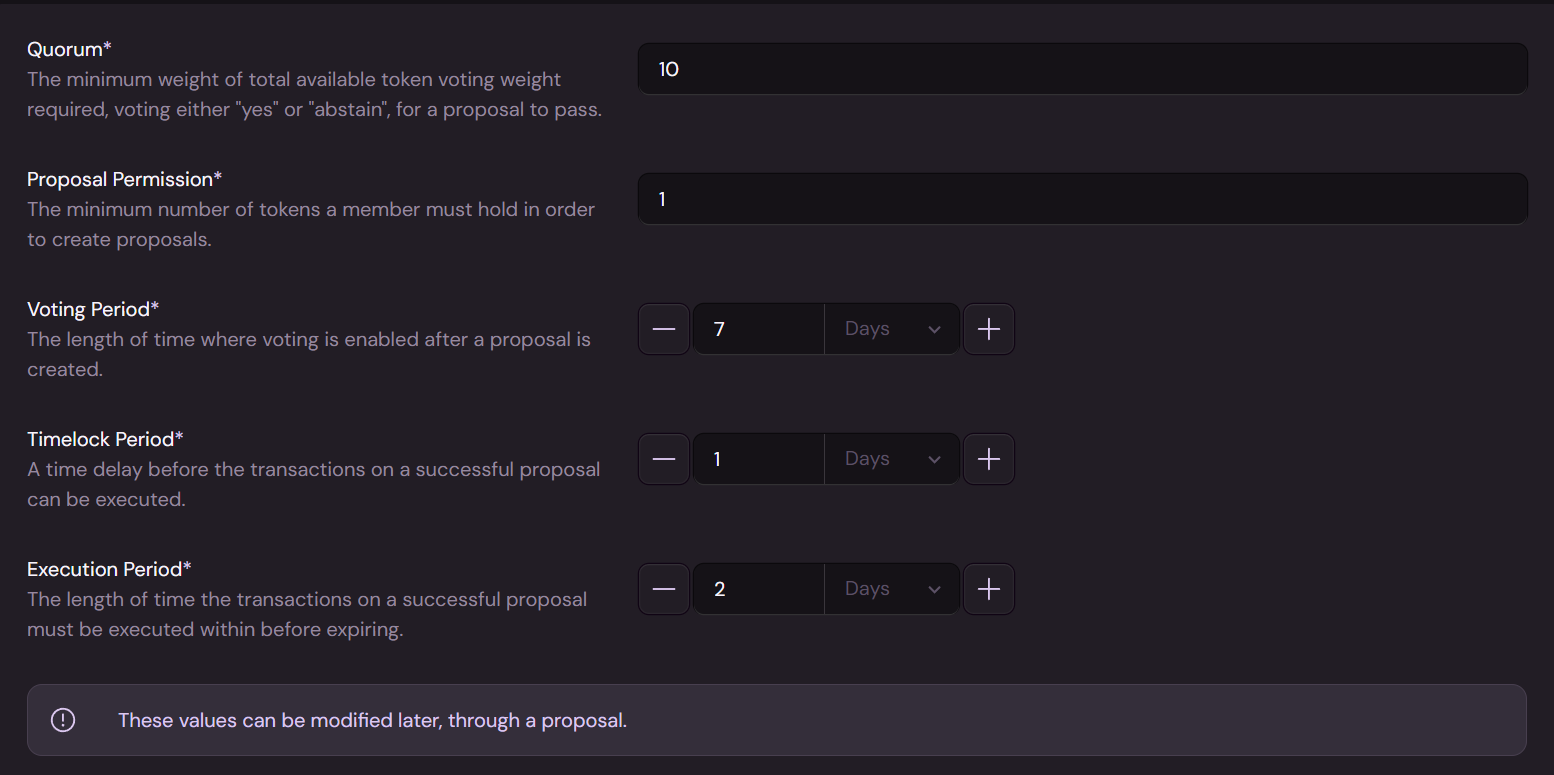Increase the Timelock Period with plus icon
Viewport: 1554px width, 775px height.
pyautogui.click(x=989, y=459)
